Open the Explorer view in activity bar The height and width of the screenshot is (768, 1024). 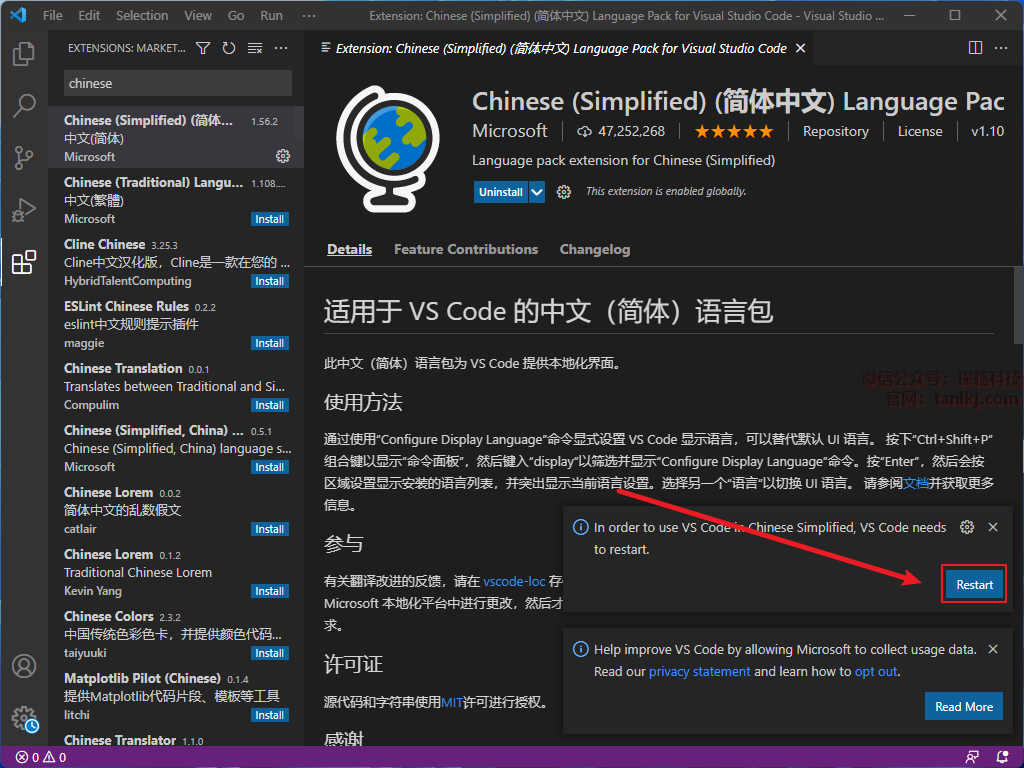(24, 54)
